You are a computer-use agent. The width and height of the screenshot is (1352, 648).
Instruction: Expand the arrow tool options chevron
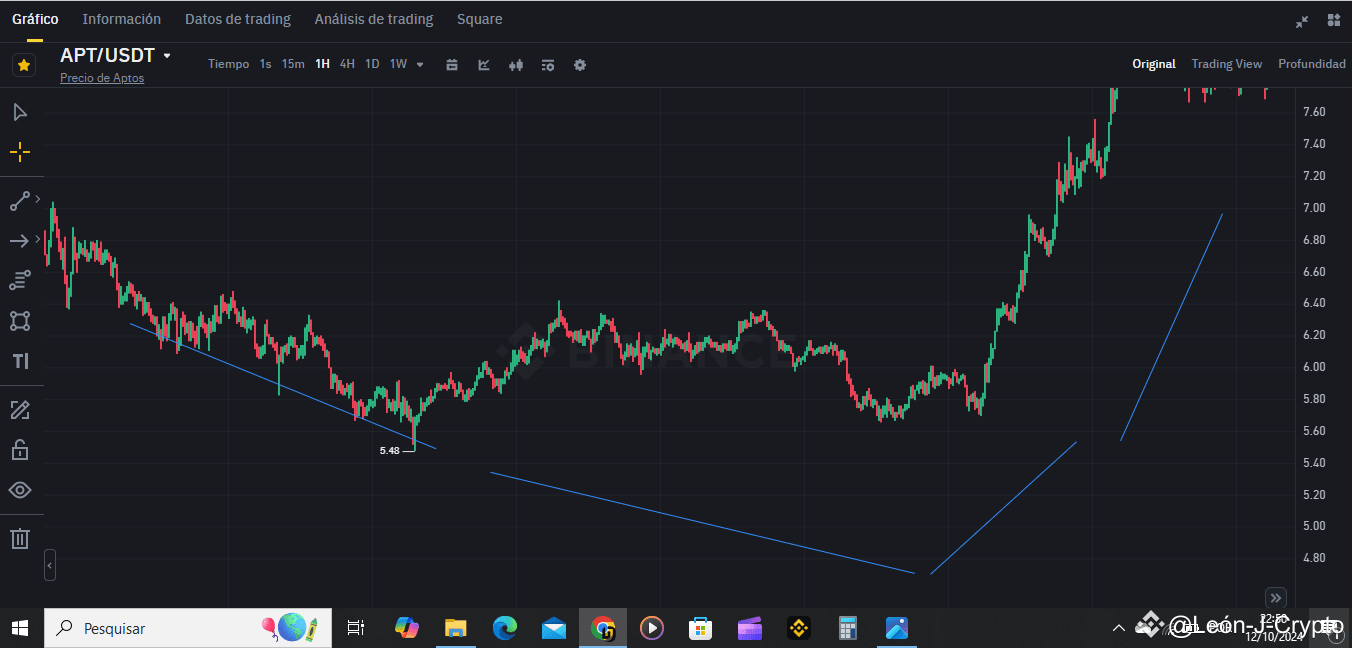38,239
